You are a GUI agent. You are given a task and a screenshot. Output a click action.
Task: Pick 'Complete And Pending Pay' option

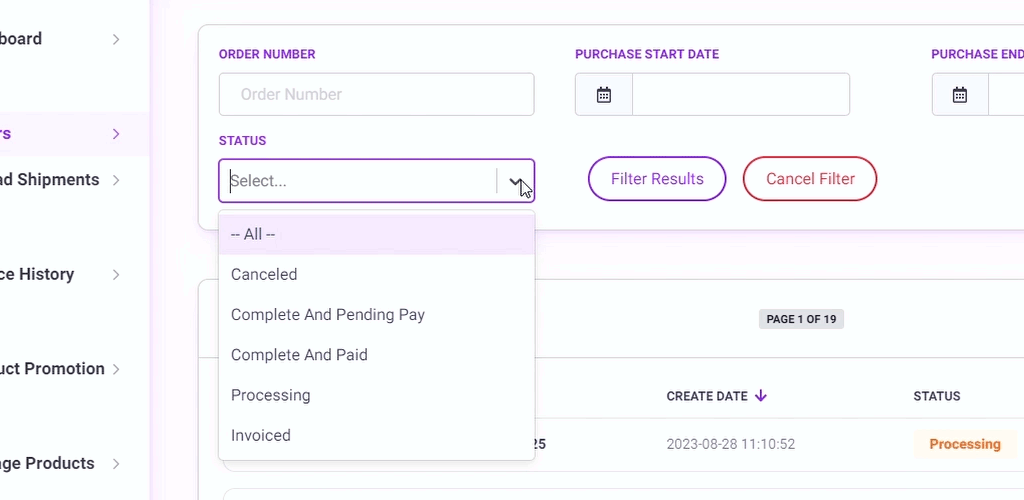tap(377, 315)
